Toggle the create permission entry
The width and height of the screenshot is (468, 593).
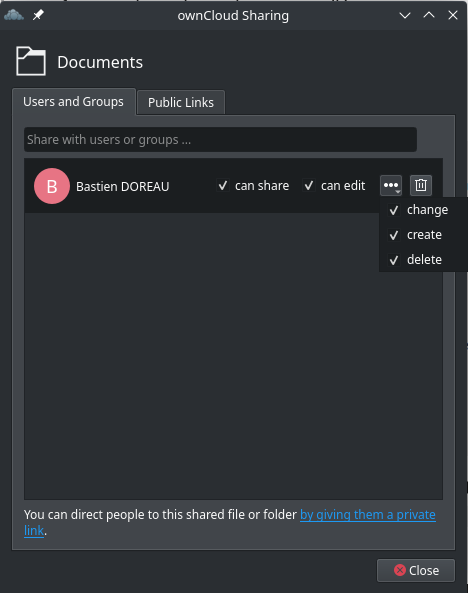point(423,235)
